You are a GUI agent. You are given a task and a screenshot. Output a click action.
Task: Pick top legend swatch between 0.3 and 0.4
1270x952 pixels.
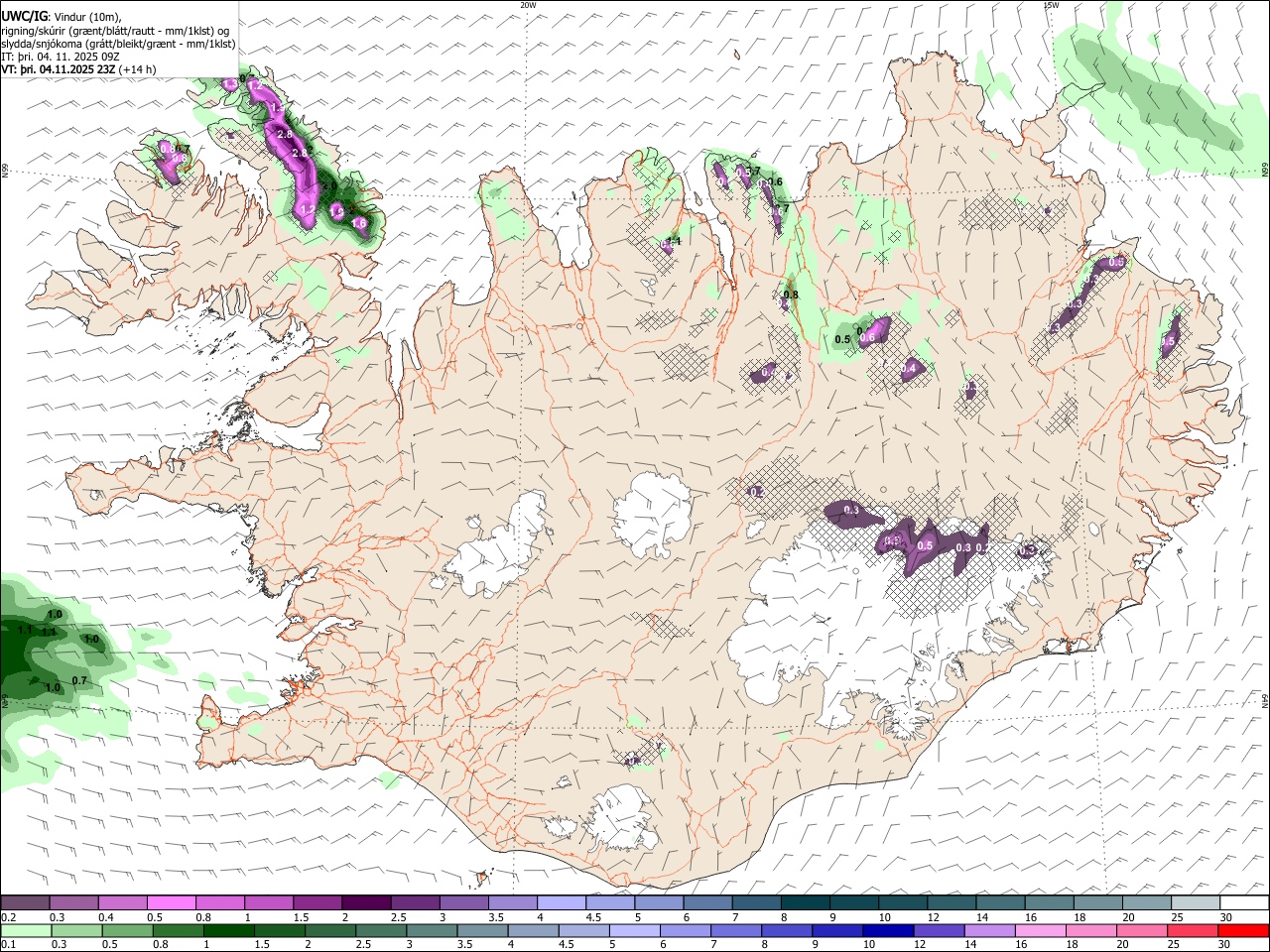[74, 902]
